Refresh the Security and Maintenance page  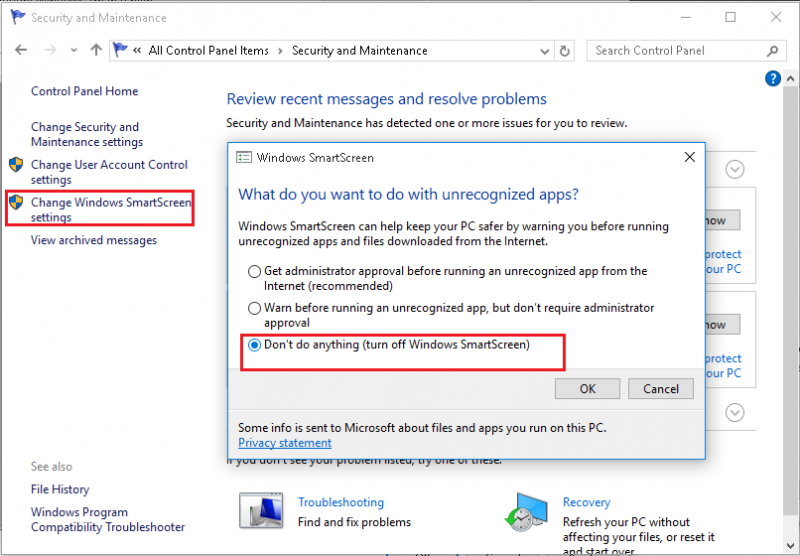pos(564,51)
